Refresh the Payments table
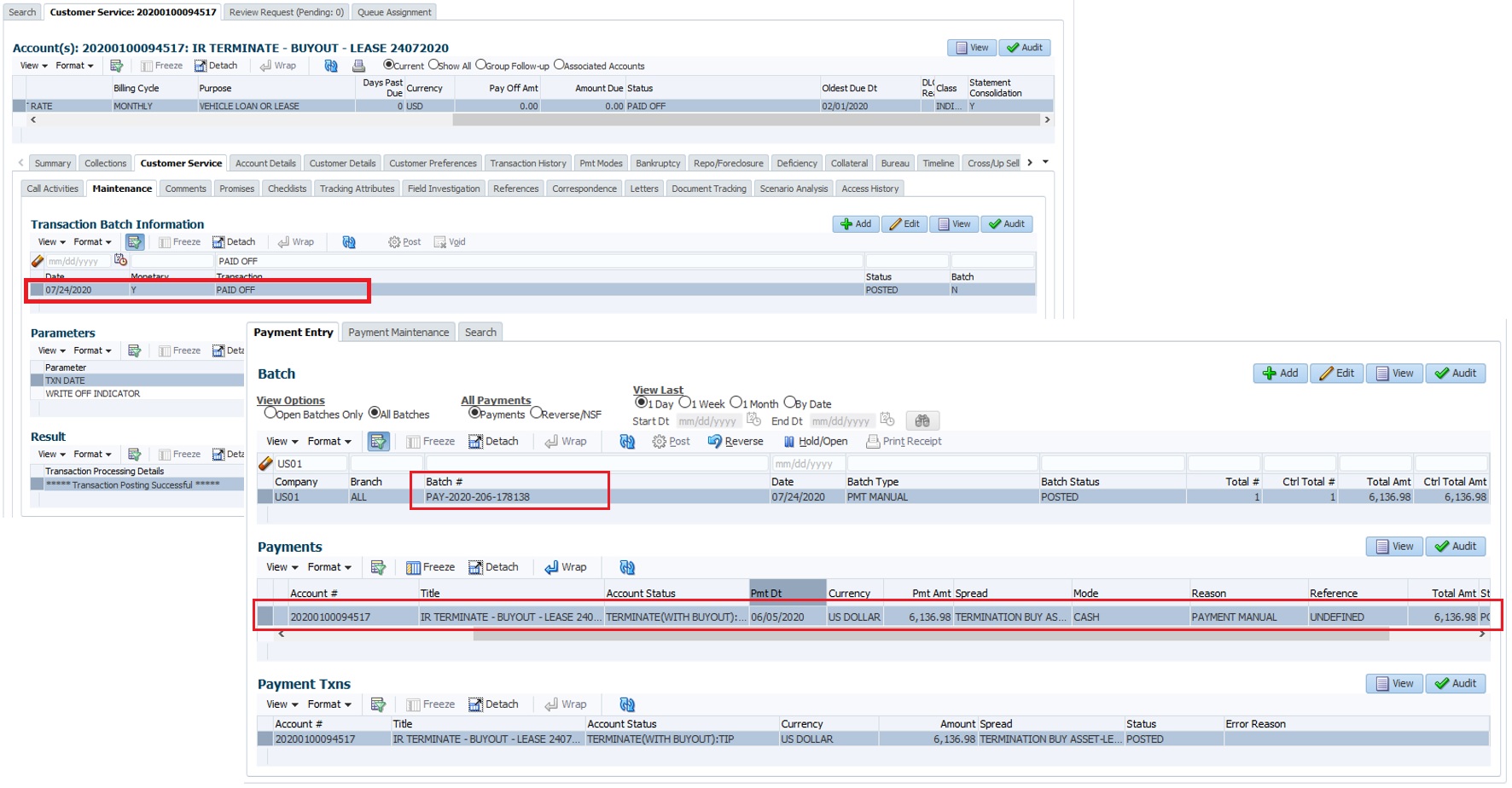 pos(627,568)
